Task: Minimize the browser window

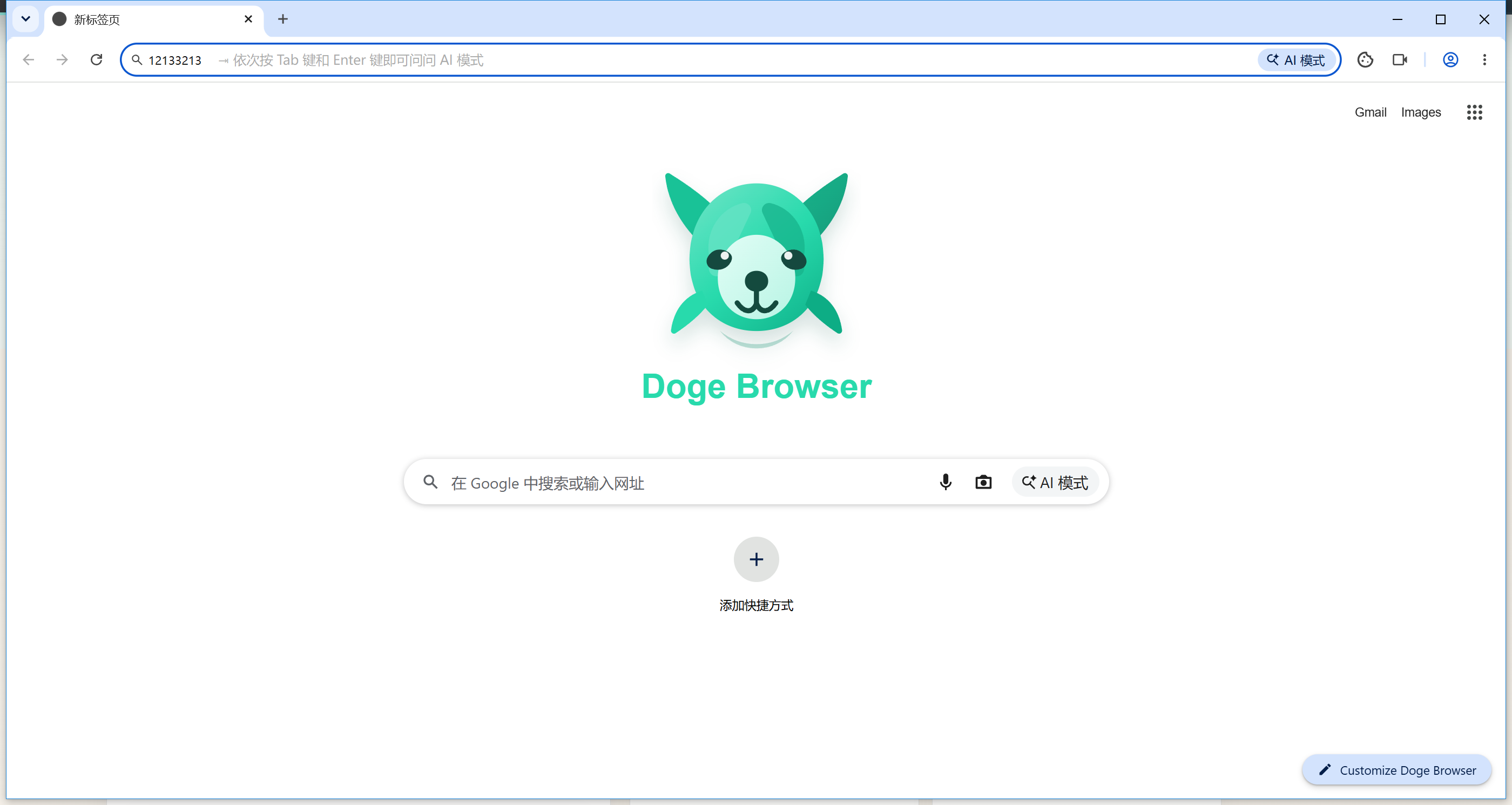Action: 1397,19
